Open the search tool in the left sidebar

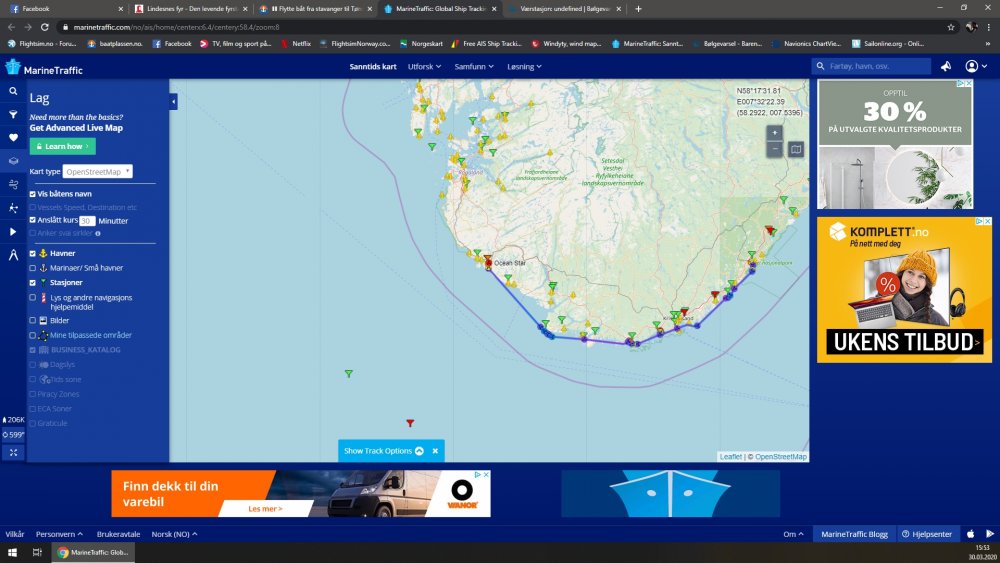click(13, 91)
